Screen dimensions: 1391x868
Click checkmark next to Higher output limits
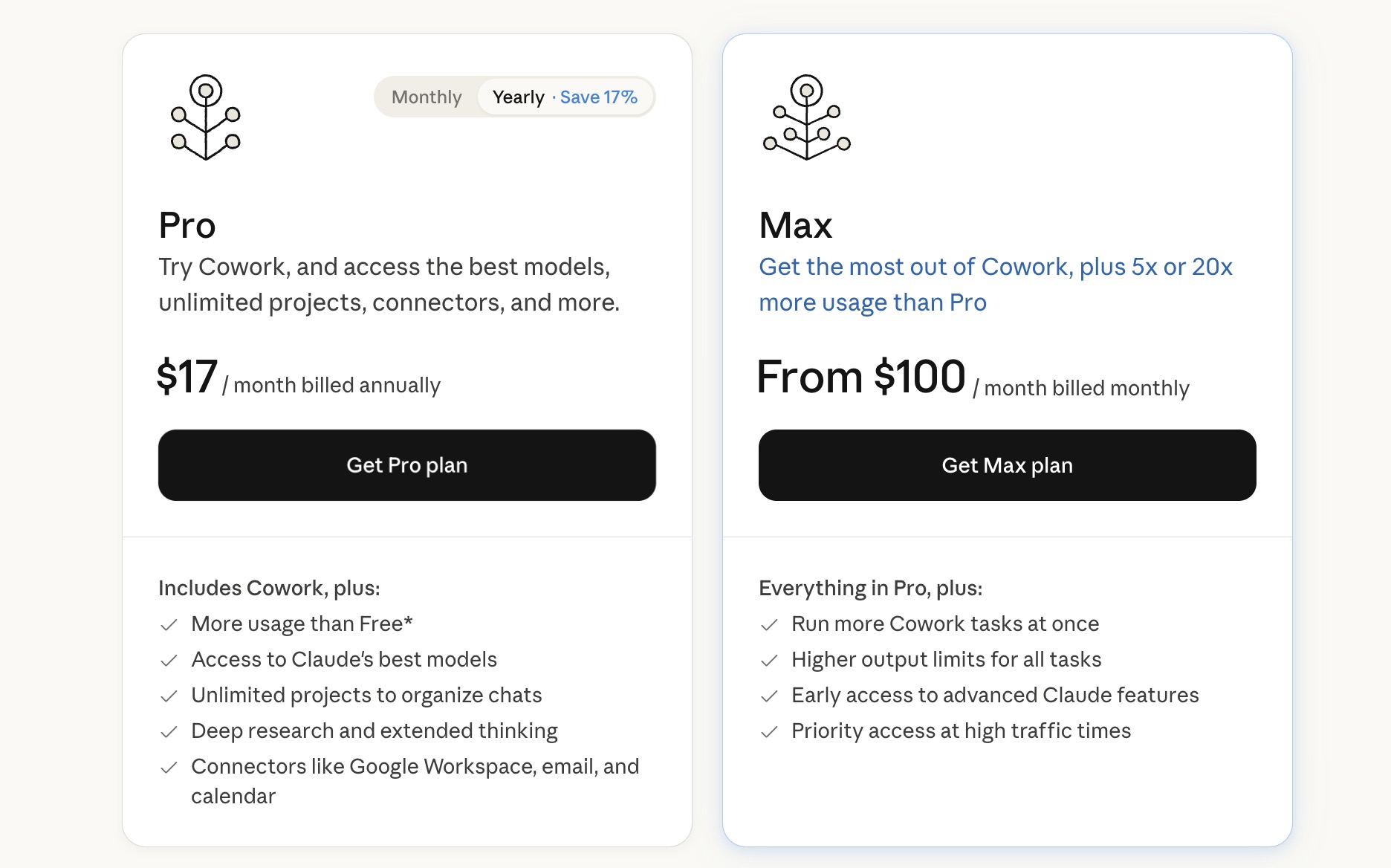coord(769,661)
